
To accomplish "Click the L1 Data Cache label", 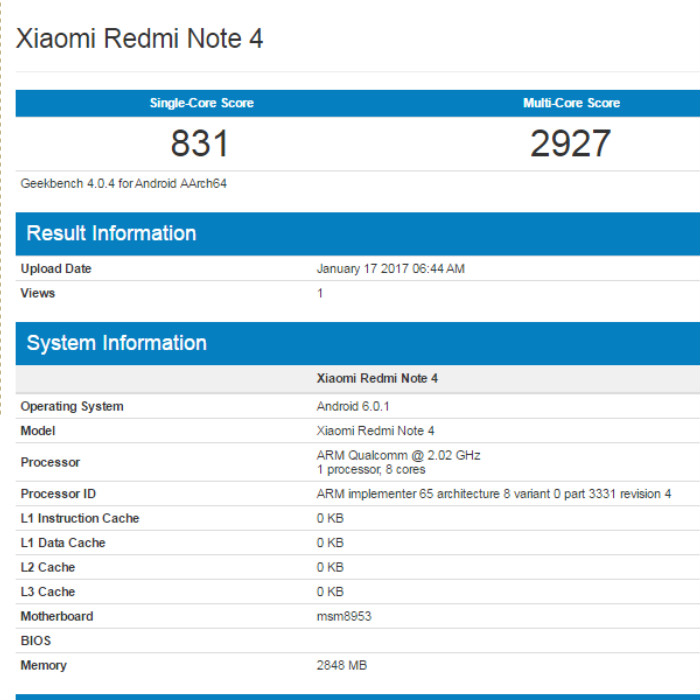I will (63, 543).
